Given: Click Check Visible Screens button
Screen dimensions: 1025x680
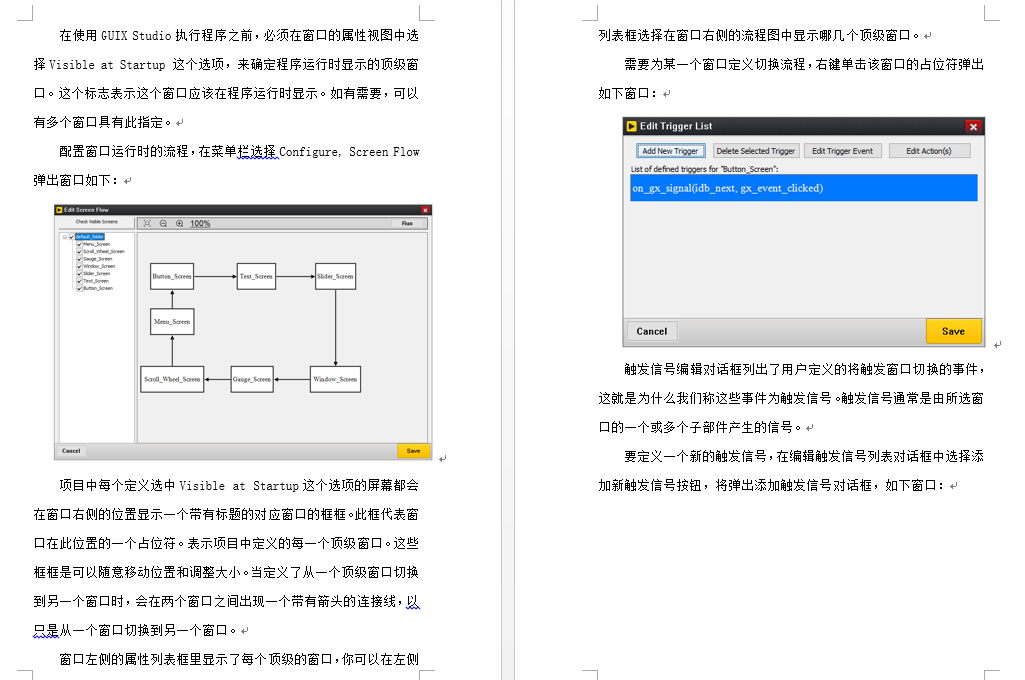Looking at the screenshot, I should point(97,222).
